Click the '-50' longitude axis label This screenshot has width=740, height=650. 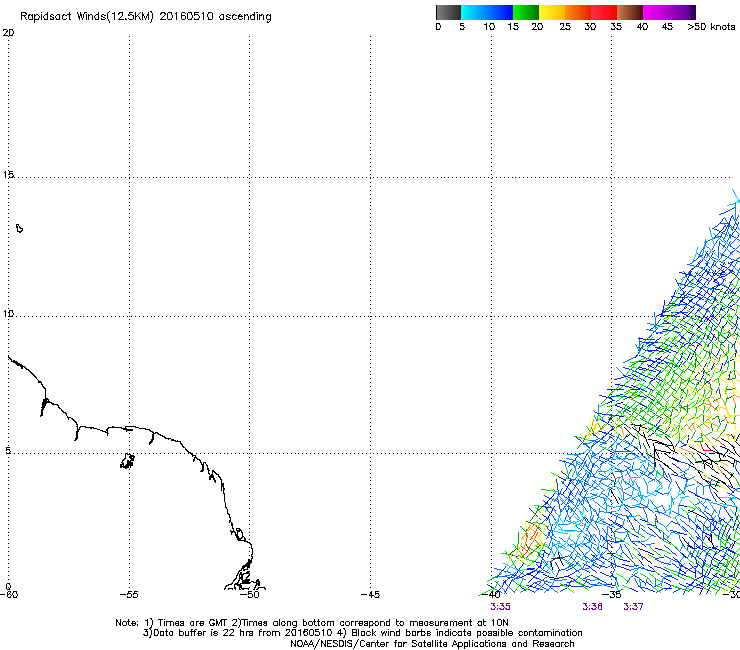click(x=250, y=594)
